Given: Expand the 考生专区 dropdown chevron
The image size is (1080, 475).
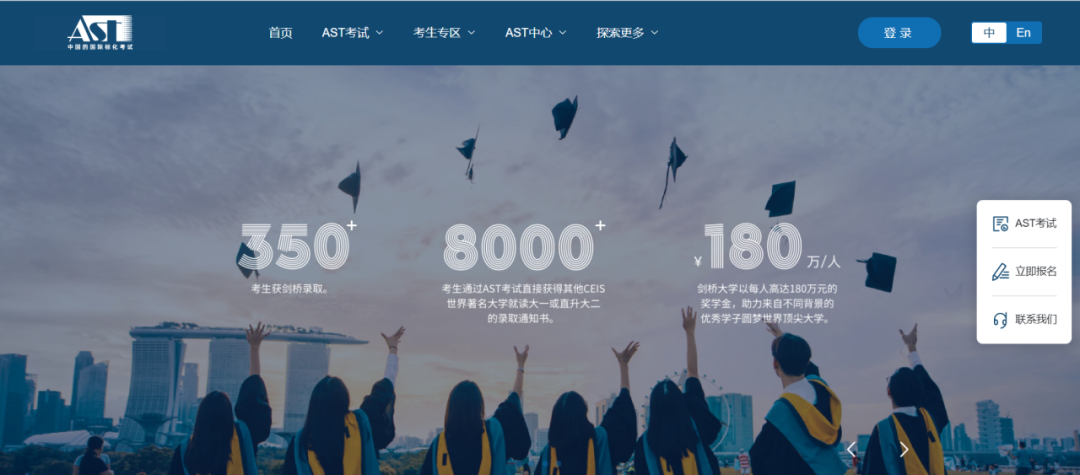Looking at the screenshot, I should point(471,32).
